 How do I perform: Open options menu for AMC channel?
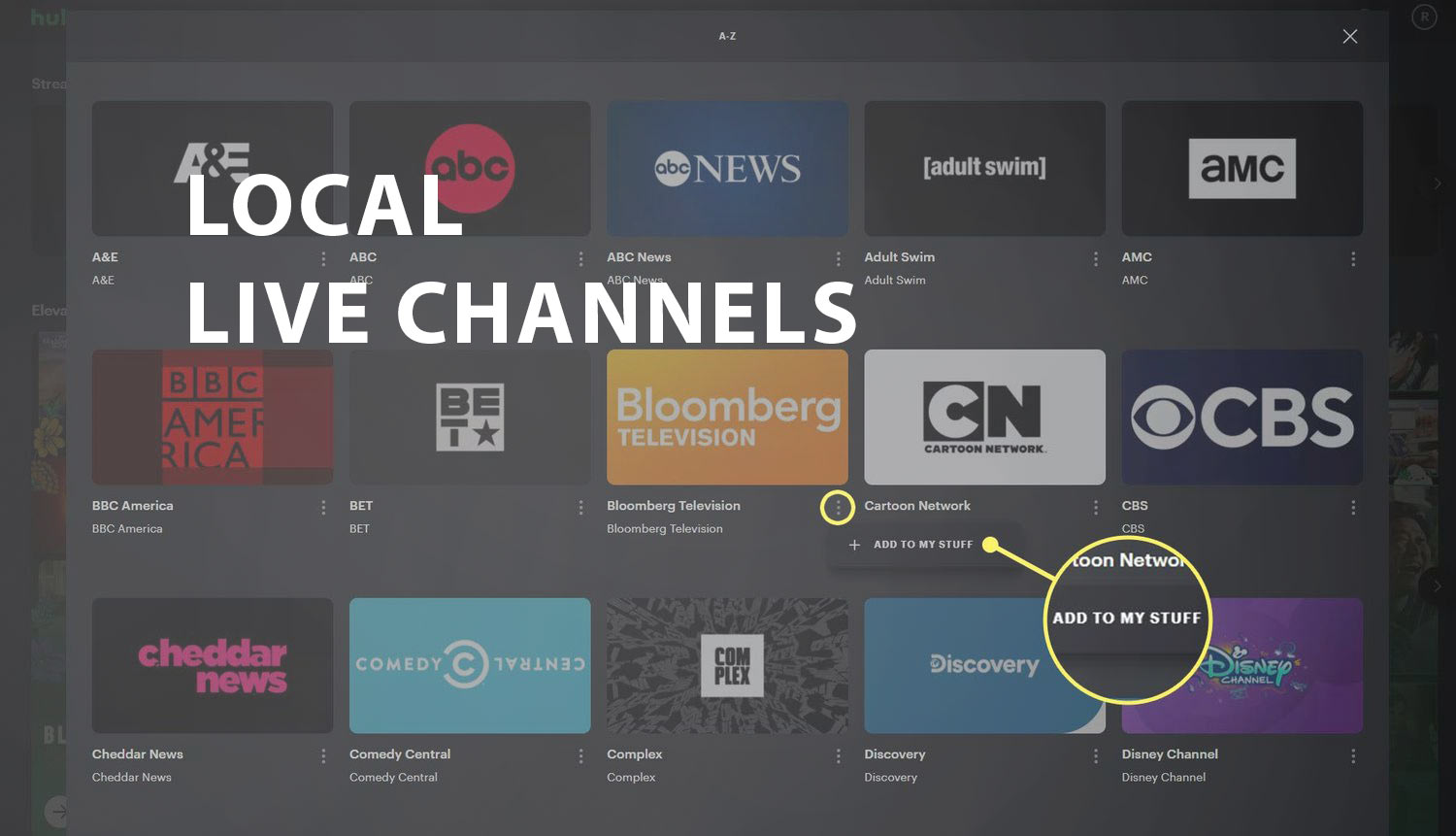click(x=1353, y=259)
